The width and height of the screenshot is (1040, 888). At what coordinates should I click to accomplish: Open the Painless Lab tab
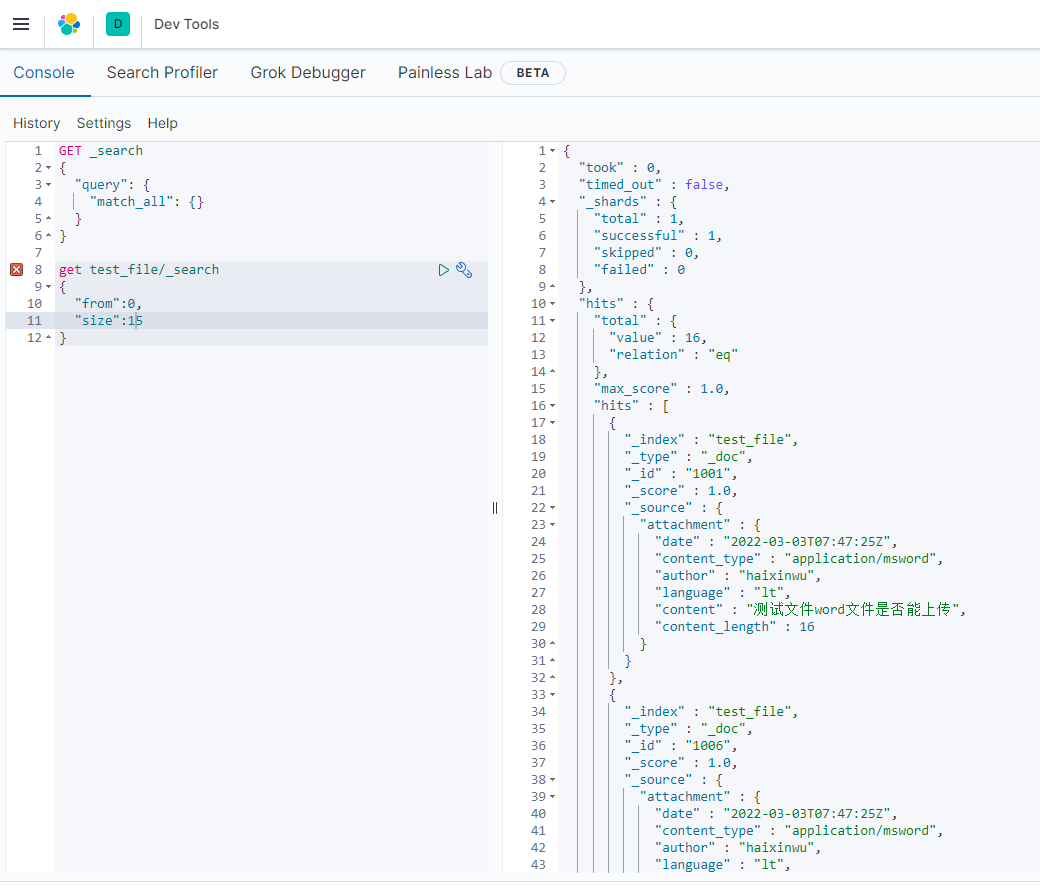click(x=445, y=72)
